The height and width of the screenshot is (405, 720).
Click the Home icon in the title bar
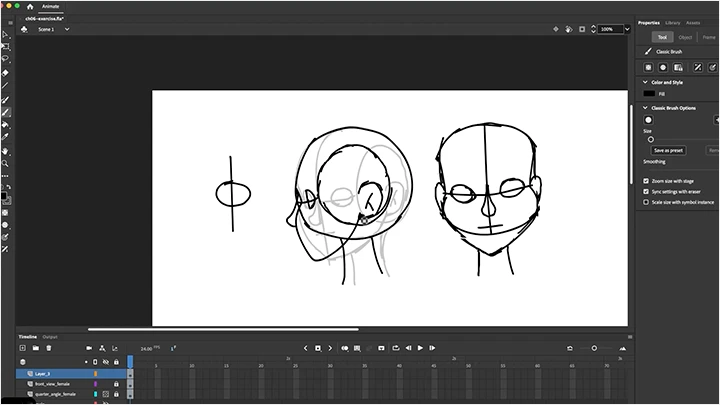(30, 6)
